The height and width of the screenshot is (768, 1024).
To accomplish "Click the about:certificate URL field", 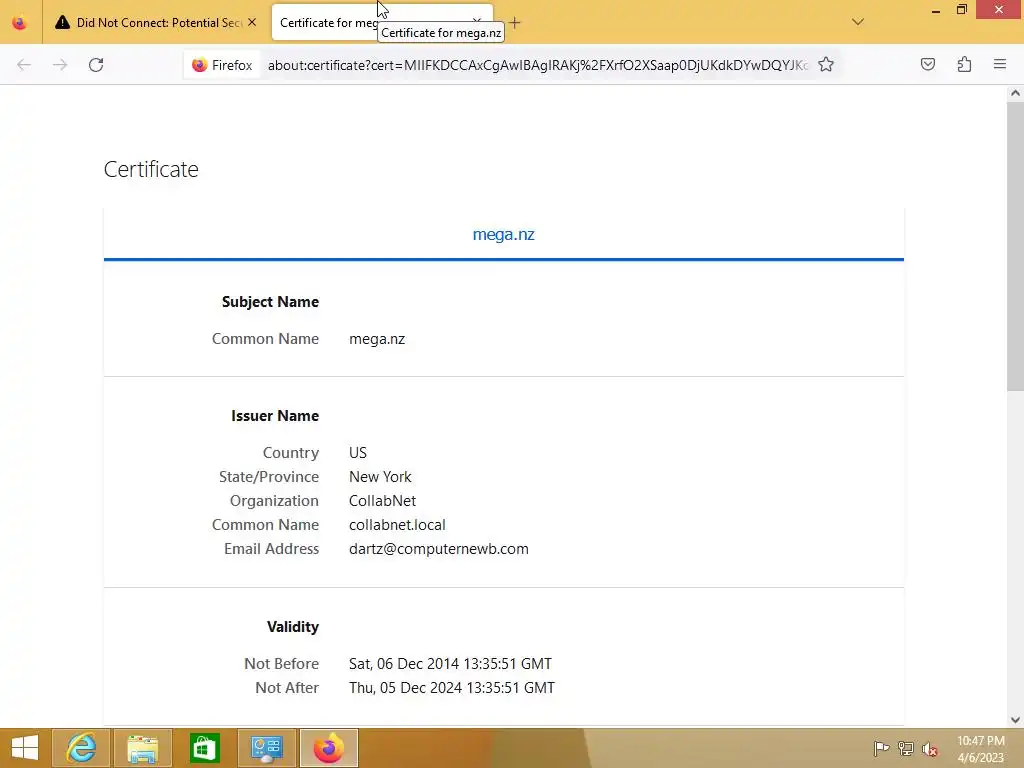I will [538, 65].
